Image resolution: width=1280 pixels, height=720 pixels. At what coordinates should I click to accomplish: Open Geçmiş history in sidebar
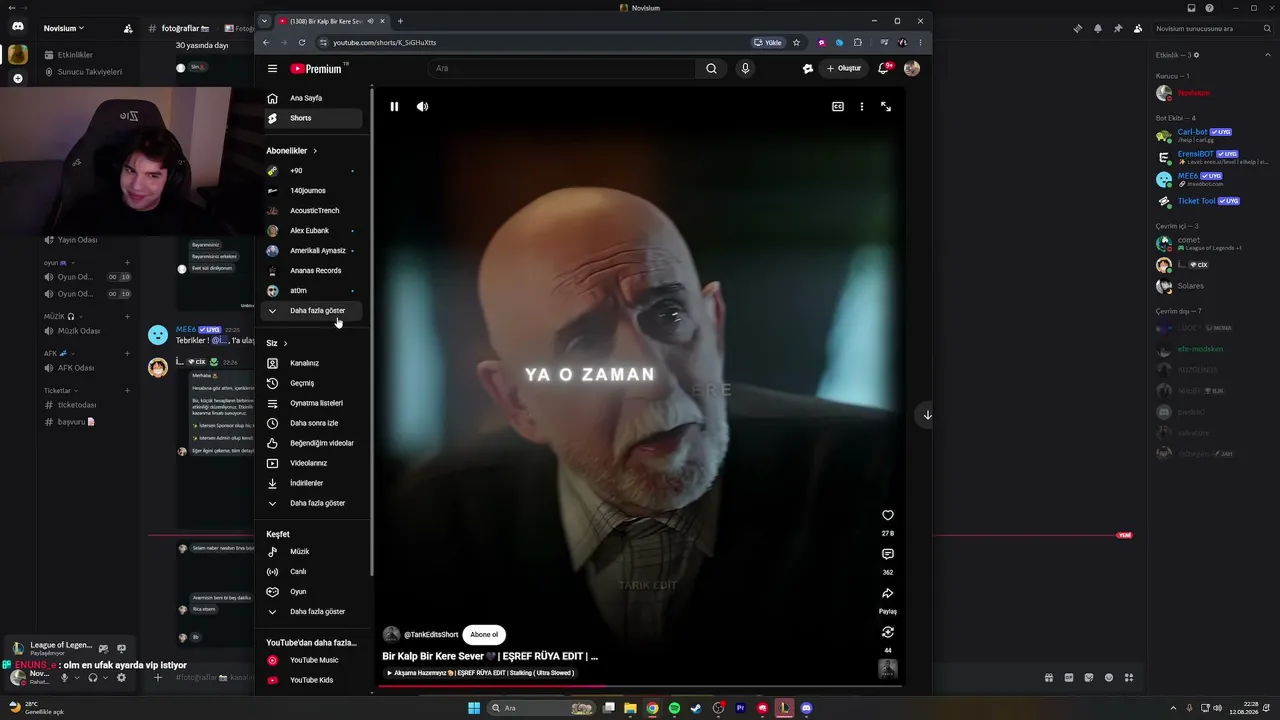[313, 383]
